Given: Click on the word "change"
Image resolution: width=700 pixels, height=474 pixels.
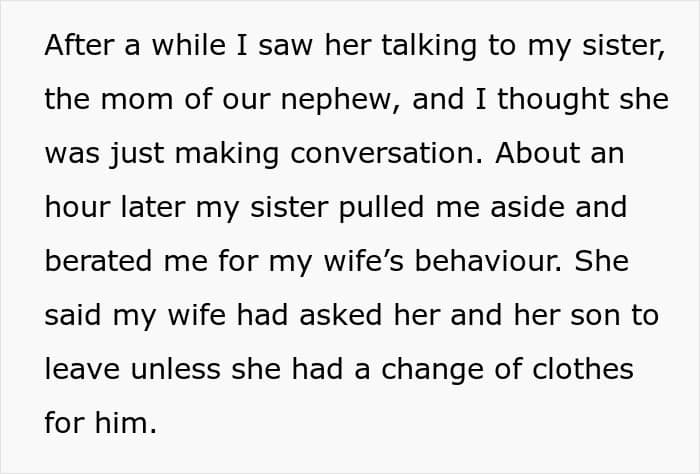Looking at the screenshot, I should click(432, 371).
